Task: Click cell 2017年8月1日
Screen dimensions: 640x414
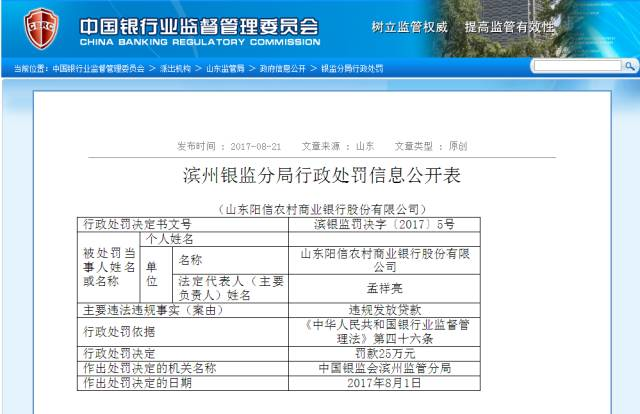Action: (x=384, y=383)
